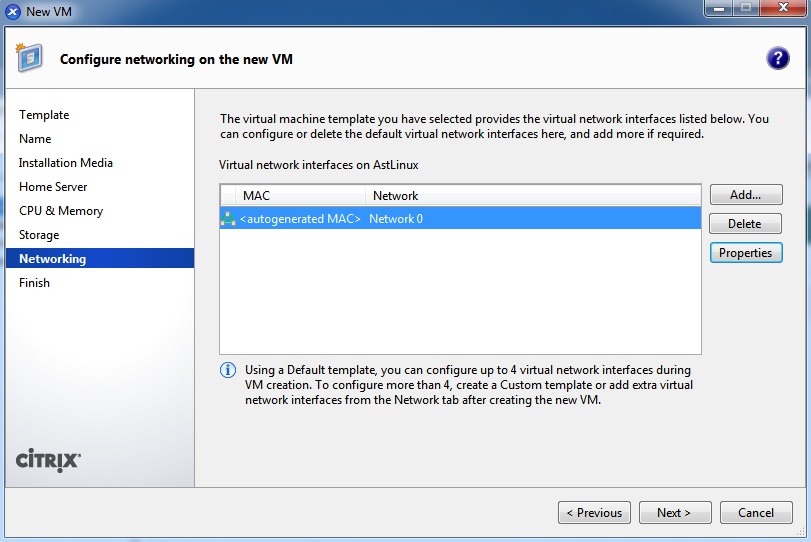811x542 pixels.
Task: Open the Installation Media step
Action: click(x=66, y=163)
